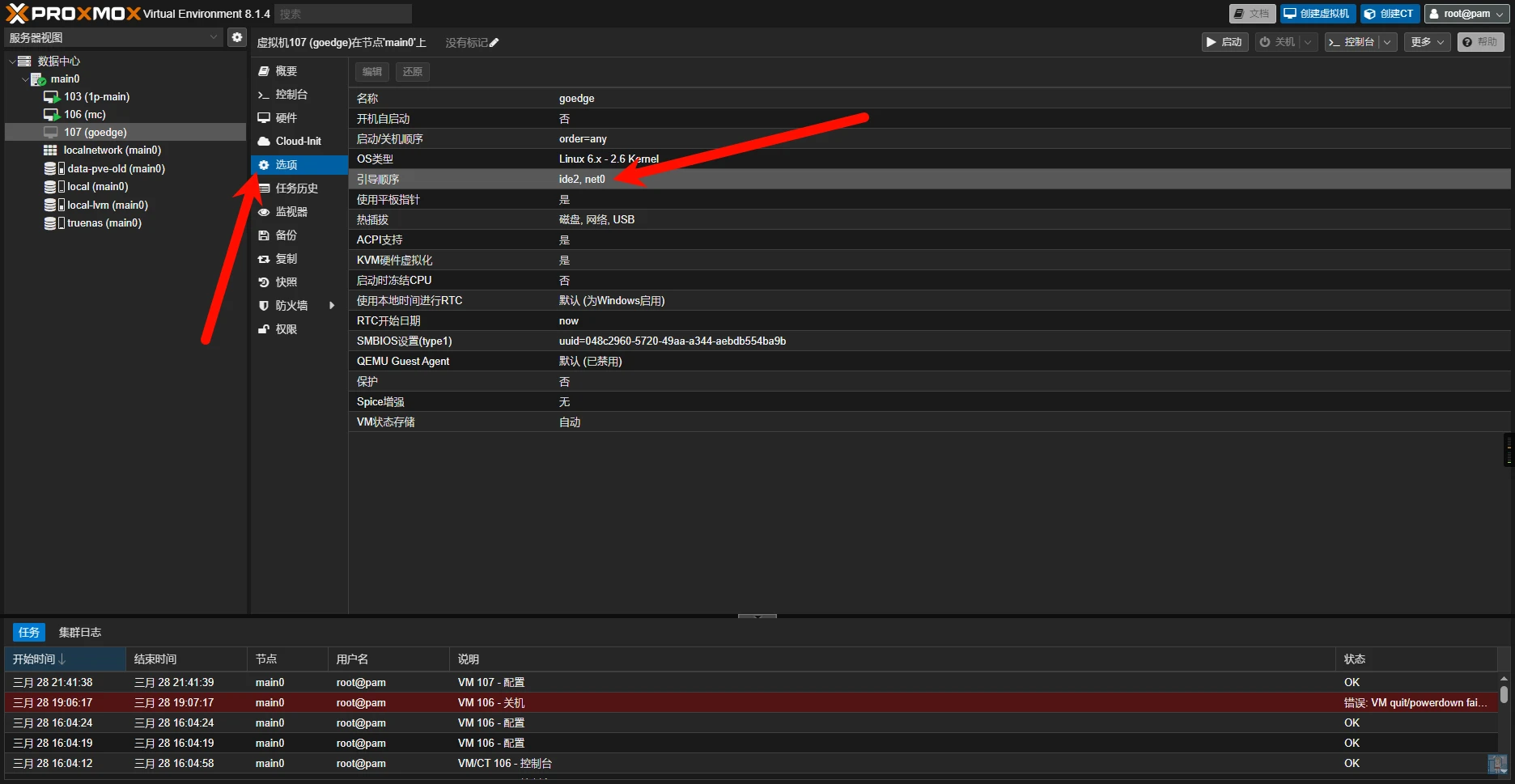The height and width of the screenshot is (784, 1515).
Task: Open the Cloud-Init section
Action: tap(298, 142)
